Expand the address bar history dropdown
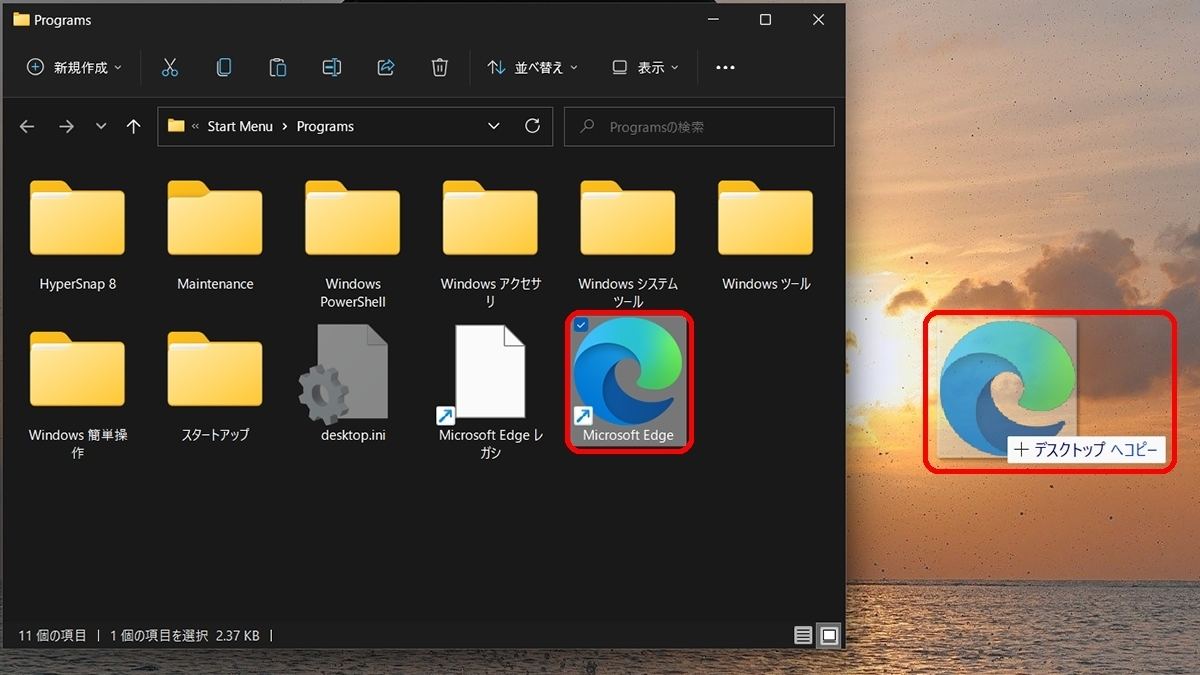This screenshot has width=1200, height=675. 494,127
